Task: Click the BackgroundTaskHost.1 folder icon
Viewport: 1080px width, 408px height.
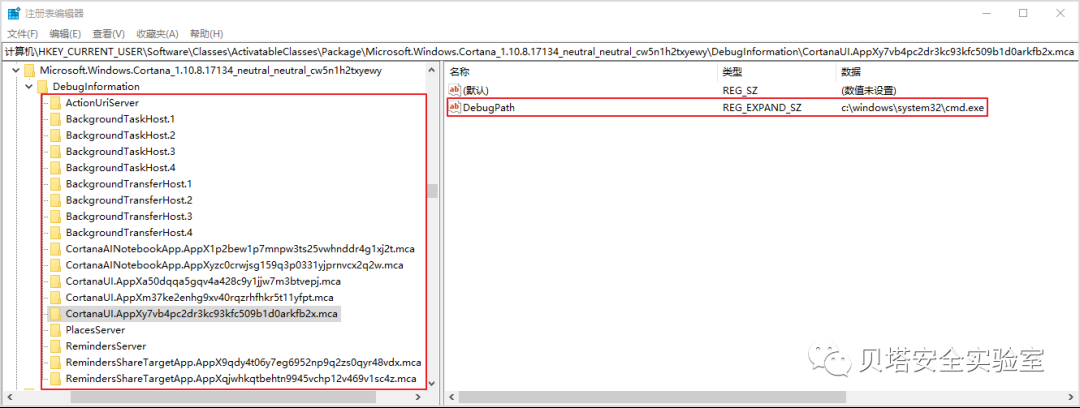Action: [55, 119]
